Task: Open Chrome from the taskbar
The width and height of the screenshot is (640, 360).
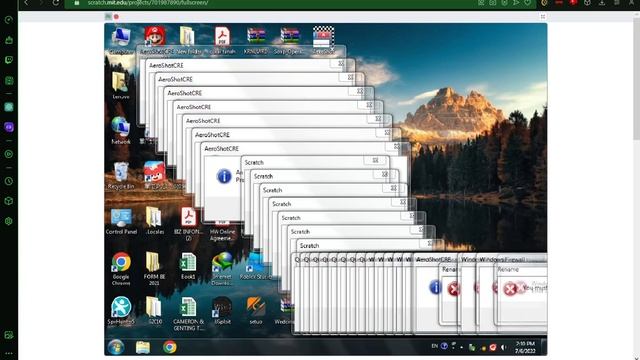Action: click(x=170, y=347)
